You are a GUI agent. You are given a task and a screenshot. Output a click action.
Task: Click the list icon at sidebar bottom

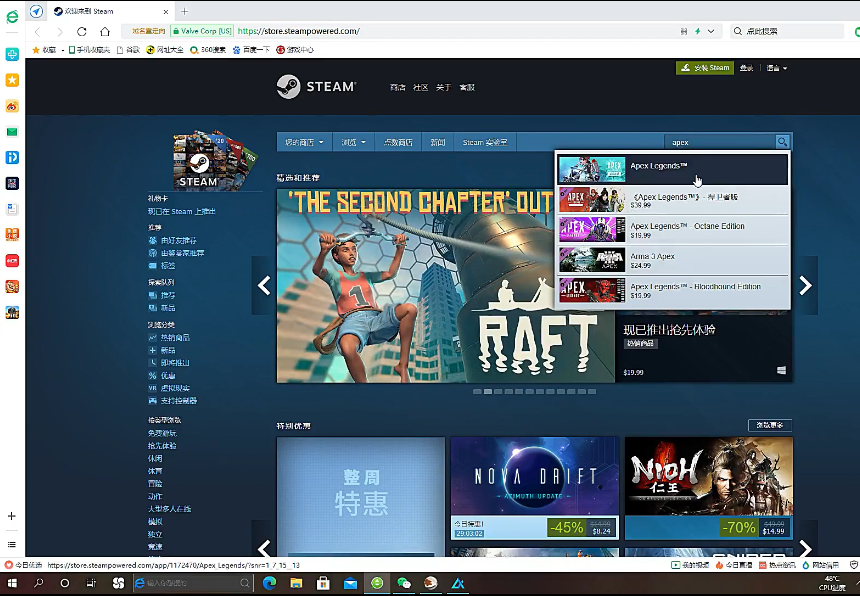(12, 544)
